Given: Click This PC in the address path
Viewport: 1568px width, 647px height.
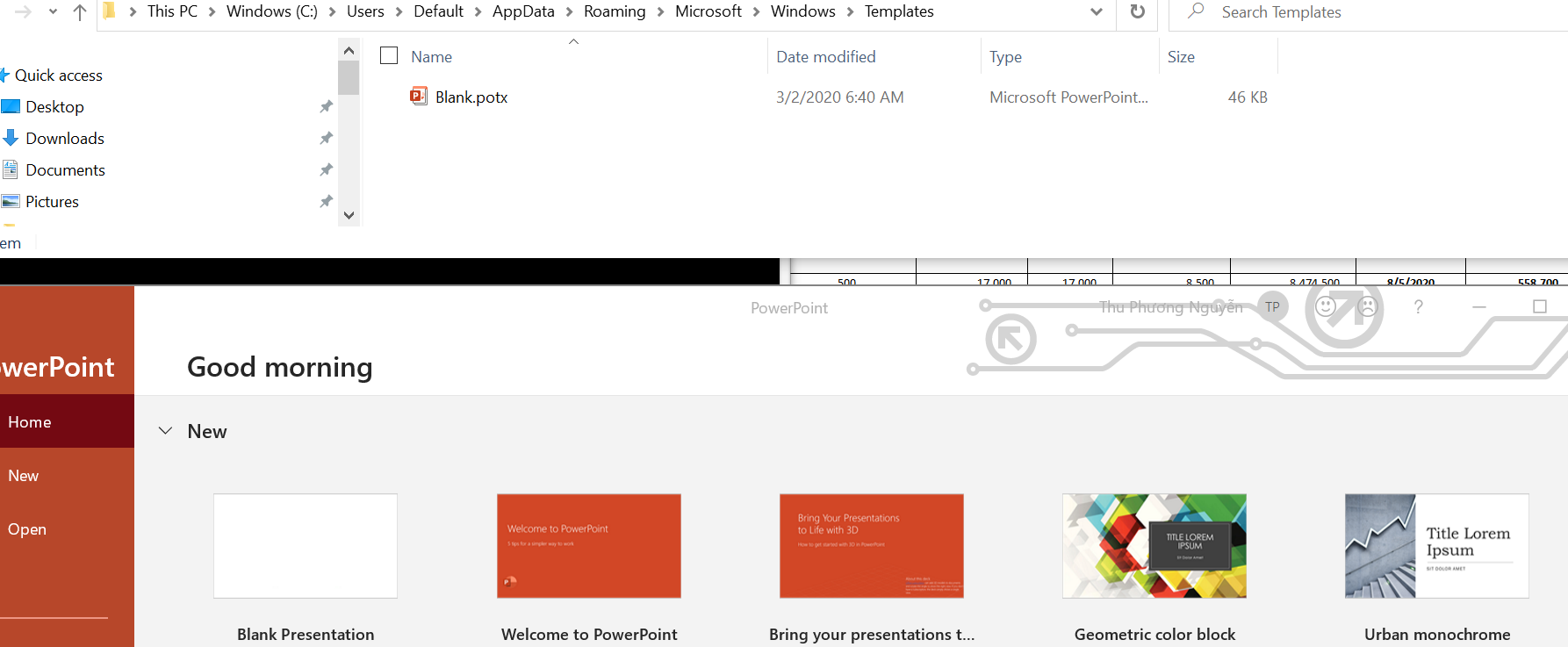Looking at the screenshot, I should tap(172, 11).
